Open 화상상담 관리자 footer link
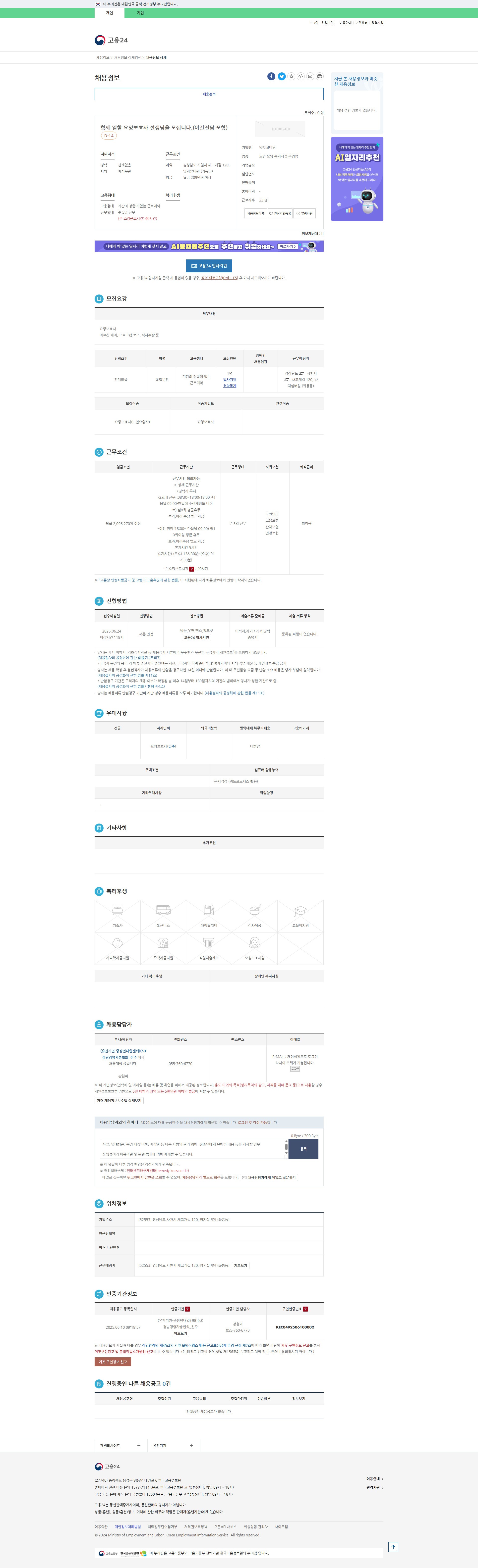 pos(256,1527)
